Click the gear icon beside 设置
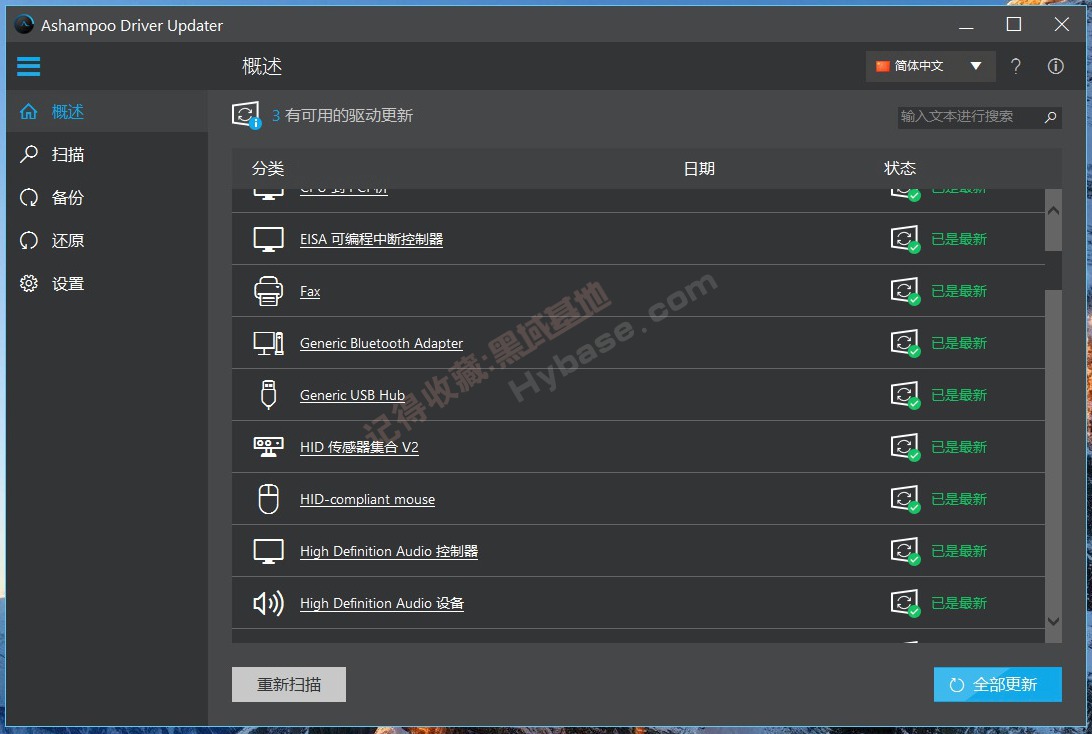Viewport: 1092px width, 734px height. click(29, 283)
